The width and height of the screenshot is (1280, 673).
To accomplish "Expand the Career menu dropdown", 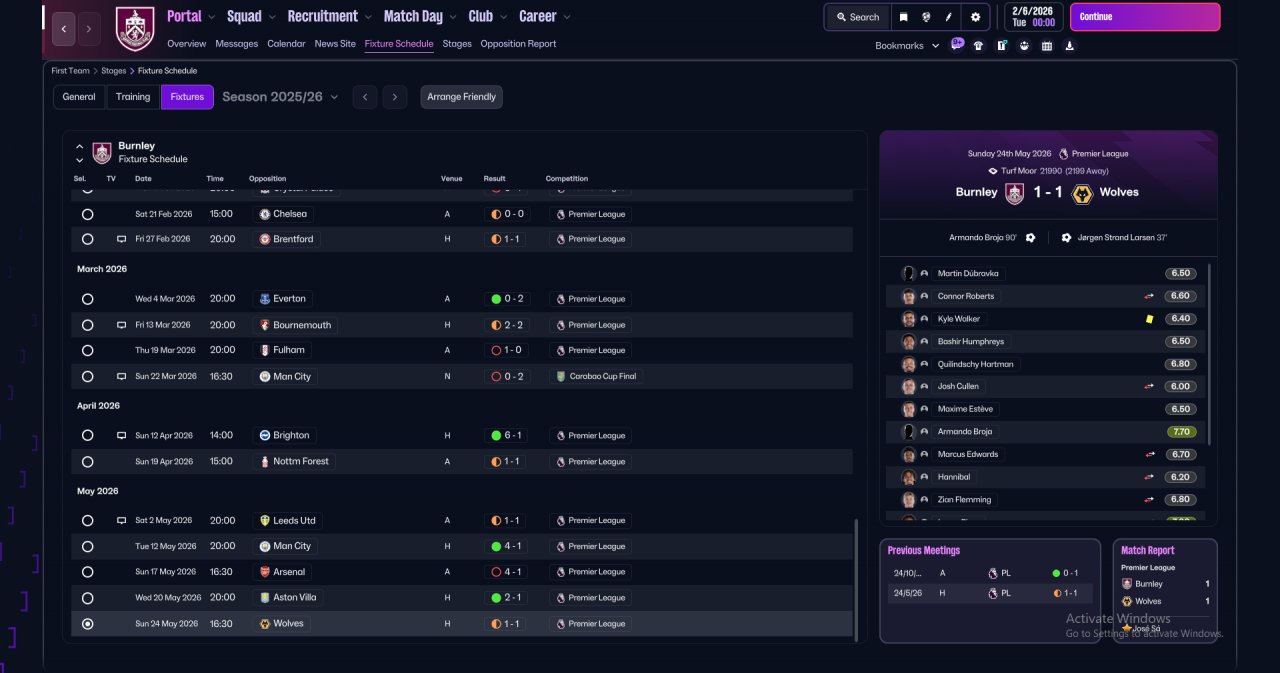I will 567,17.
